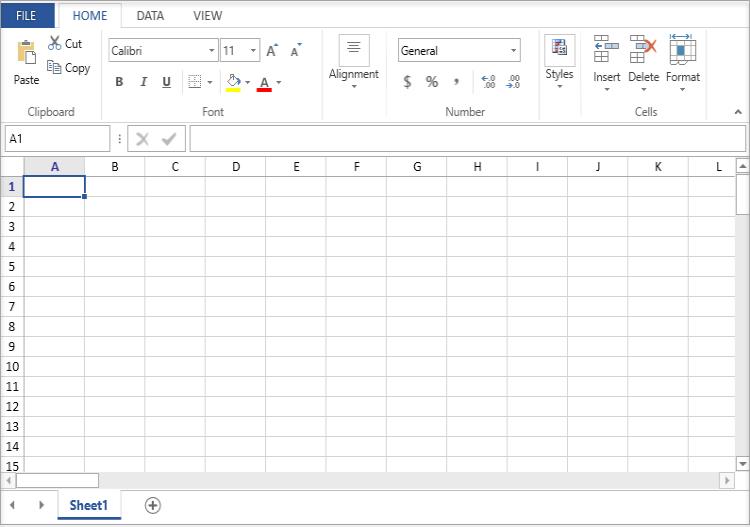The image size is (750, 527).
Task: Toggle italic formatting
Action: point(143,82)
